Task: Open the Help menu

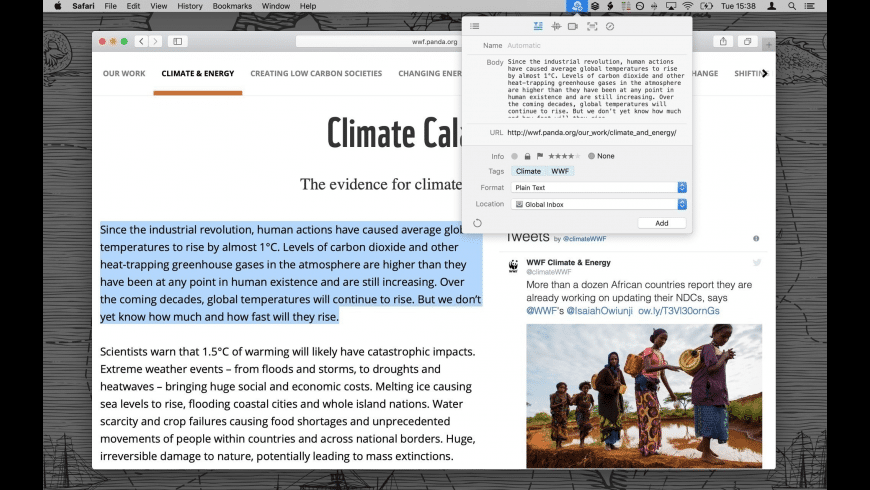Action: pos(307,6)
